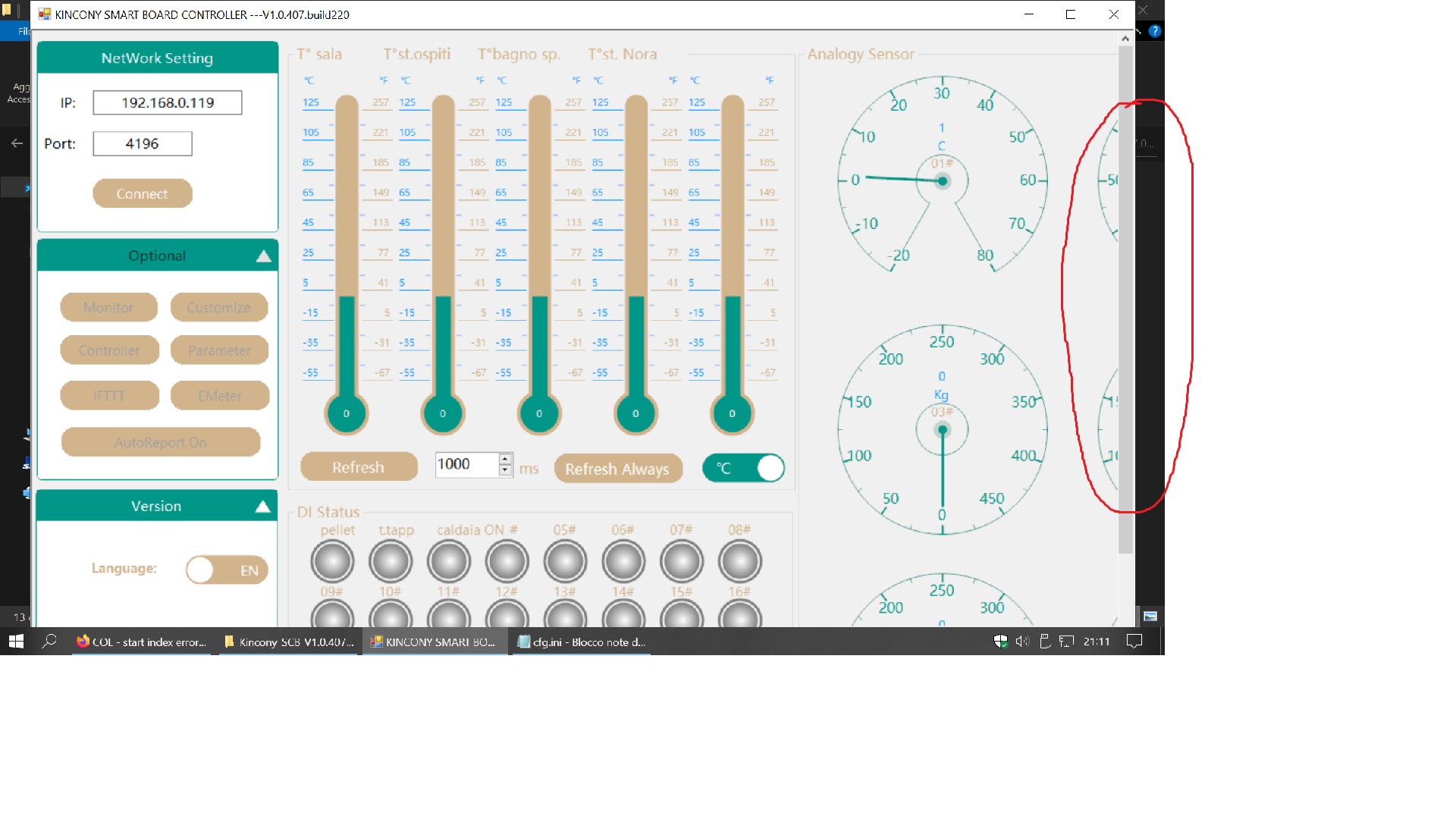
Task: Toggle the Language EN switch
Action: 227,570
